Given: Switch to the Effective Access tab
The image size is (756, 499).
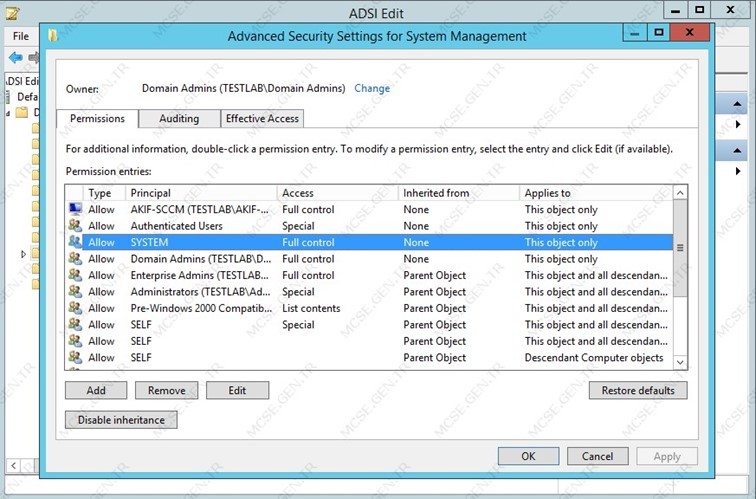Looking at the screenshot, I should 262,119.
